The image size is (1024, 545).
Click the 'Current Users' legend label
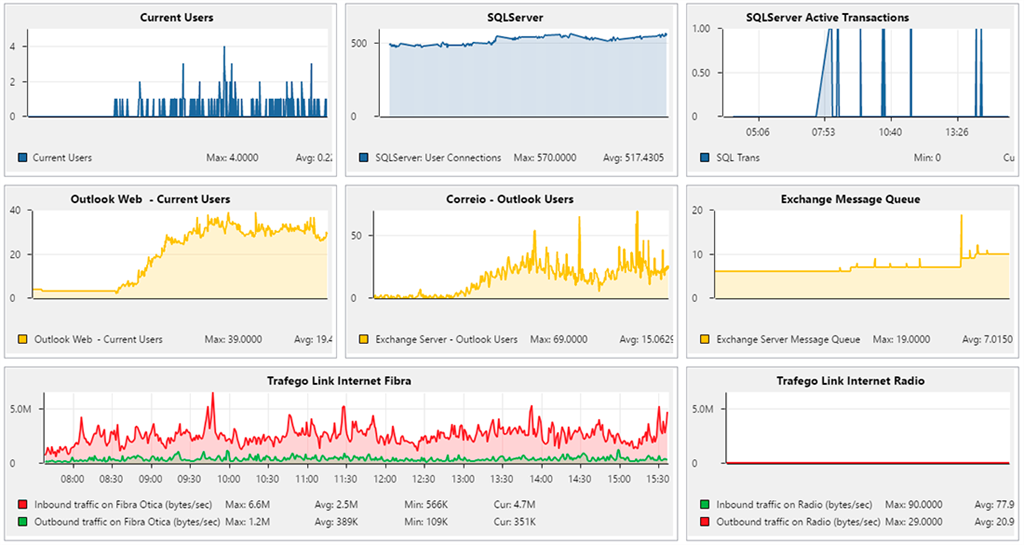pyautogui.click(x=62, y=157)
